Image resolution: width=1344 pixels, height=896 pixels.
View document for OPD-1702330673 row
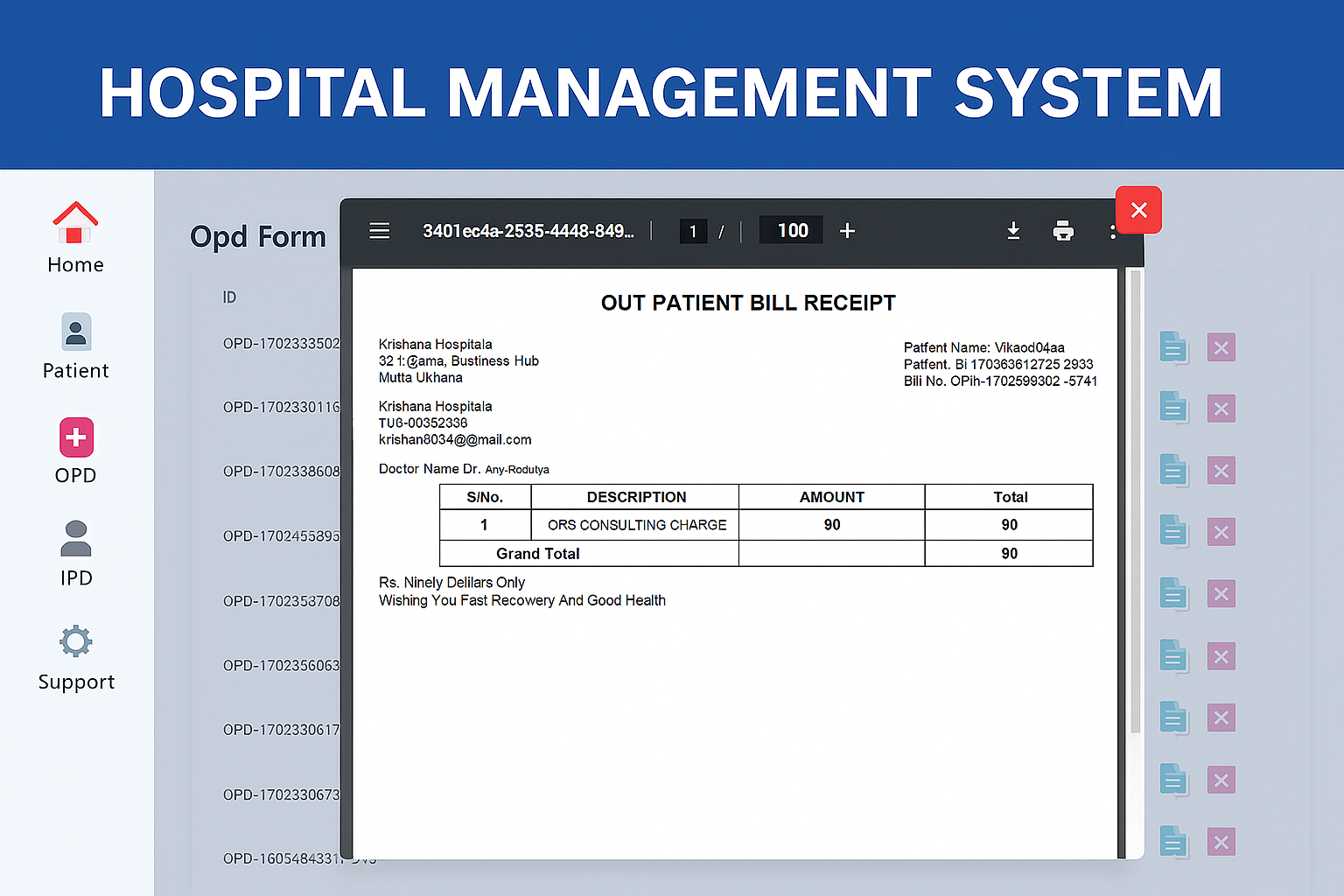click(1173, 780)
